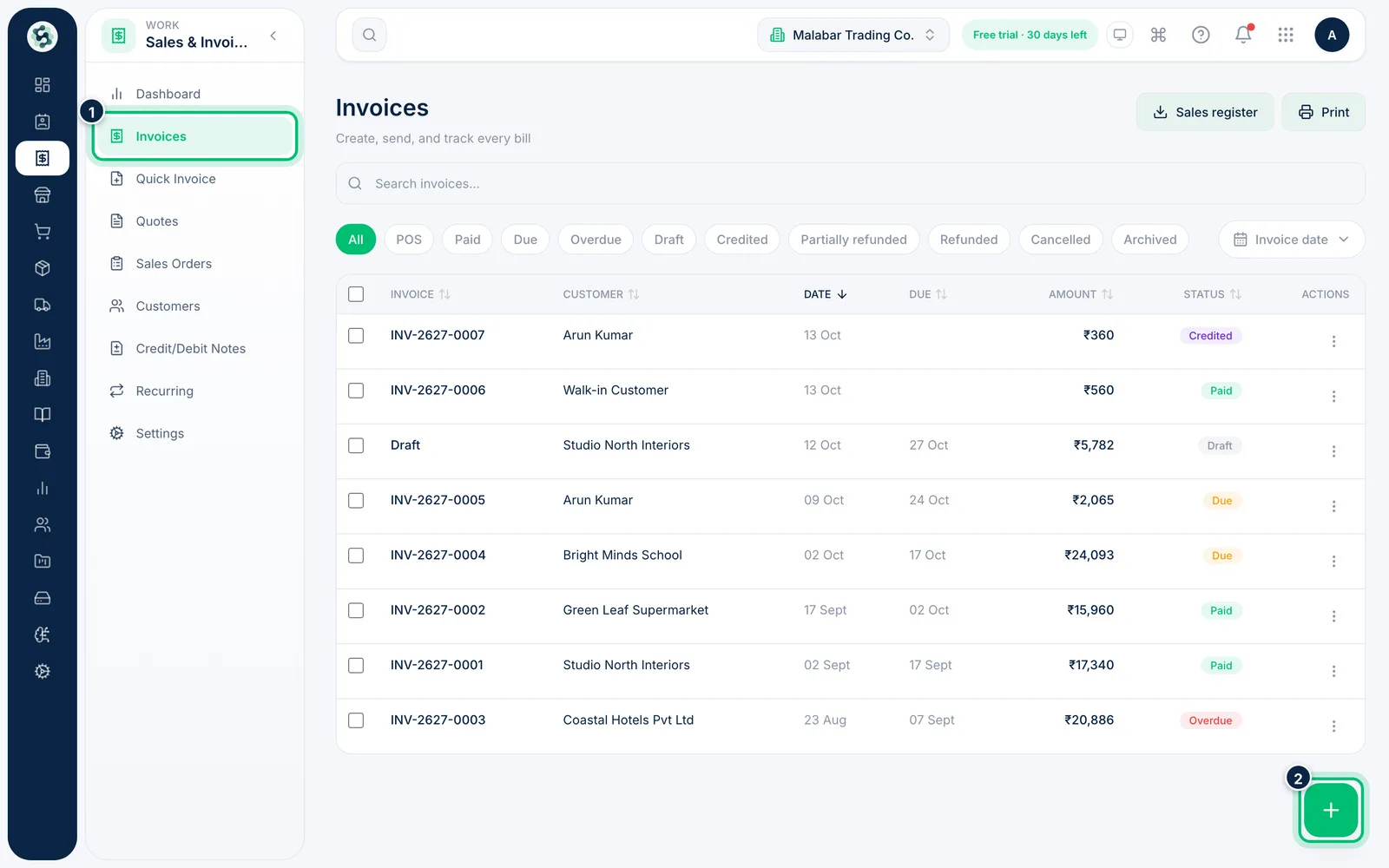
Task: Open the notifications bell
Action: coord(1243,35)
